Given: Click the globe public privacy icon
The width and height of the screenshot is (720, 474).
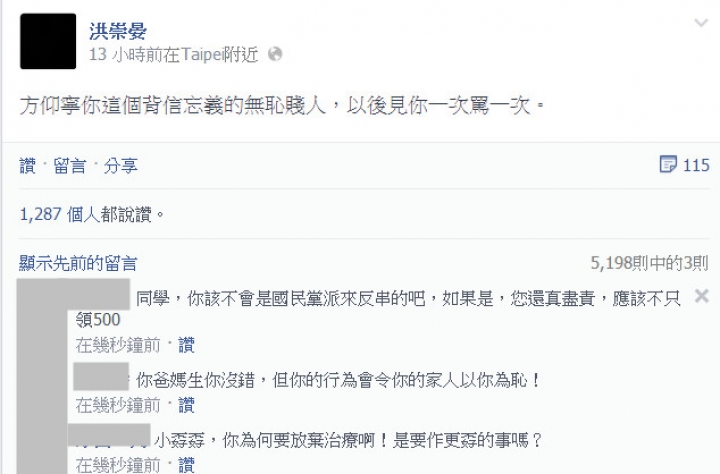Looking at the screenshot, I should pos(275,54).
